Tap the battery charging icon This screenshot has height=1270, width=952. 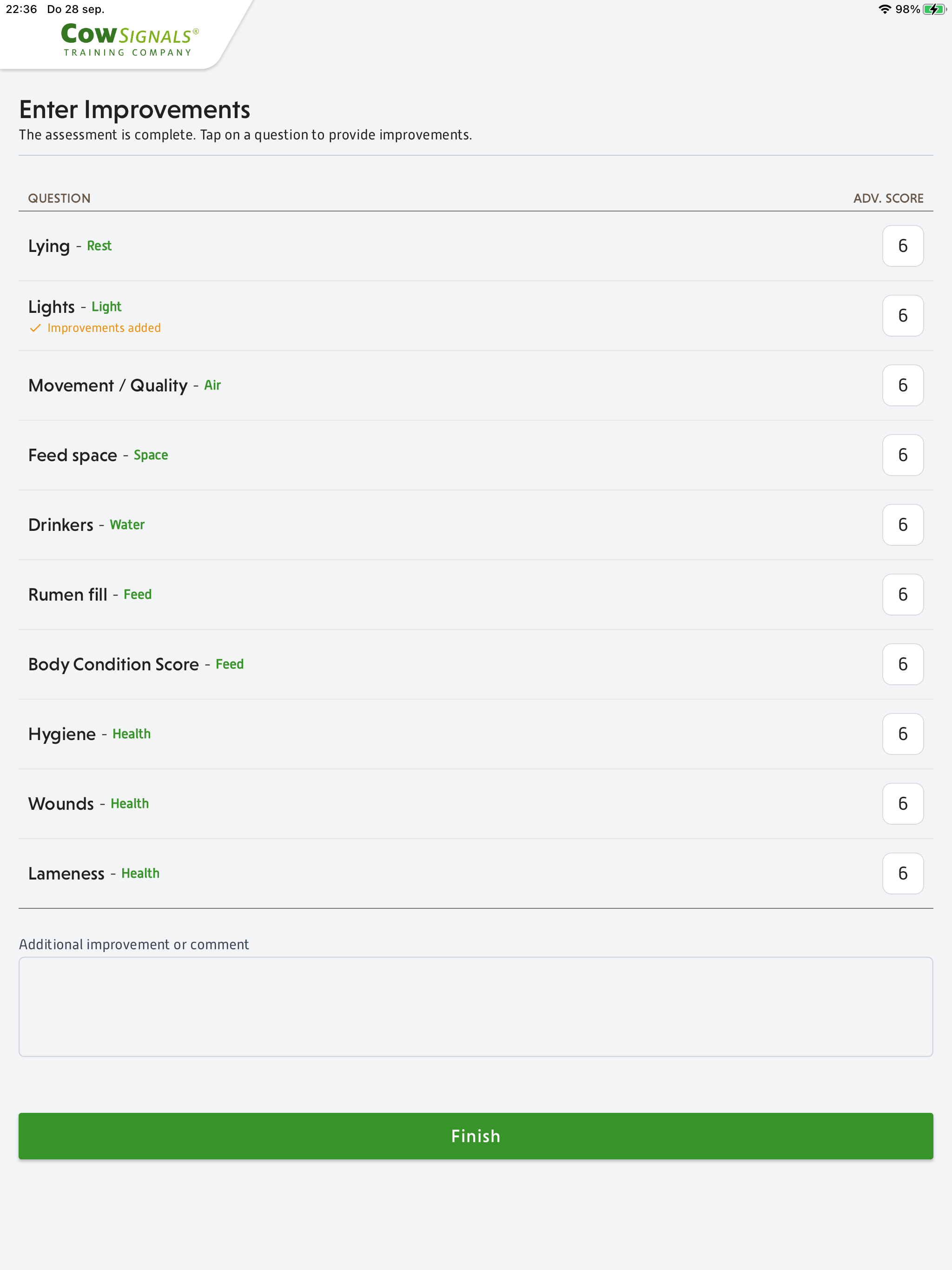click(x=934, y=9)
